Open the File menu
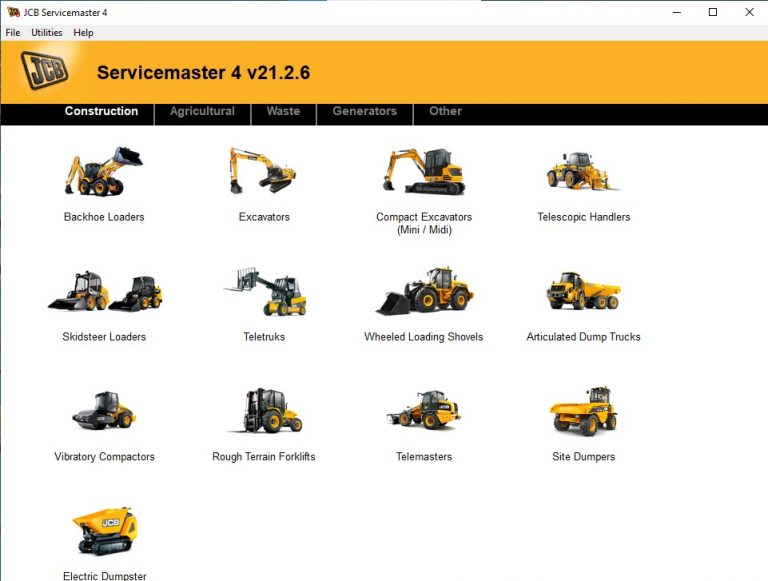Image resolution: width=768 pixels, height=581 pixels. coord(13,32)
